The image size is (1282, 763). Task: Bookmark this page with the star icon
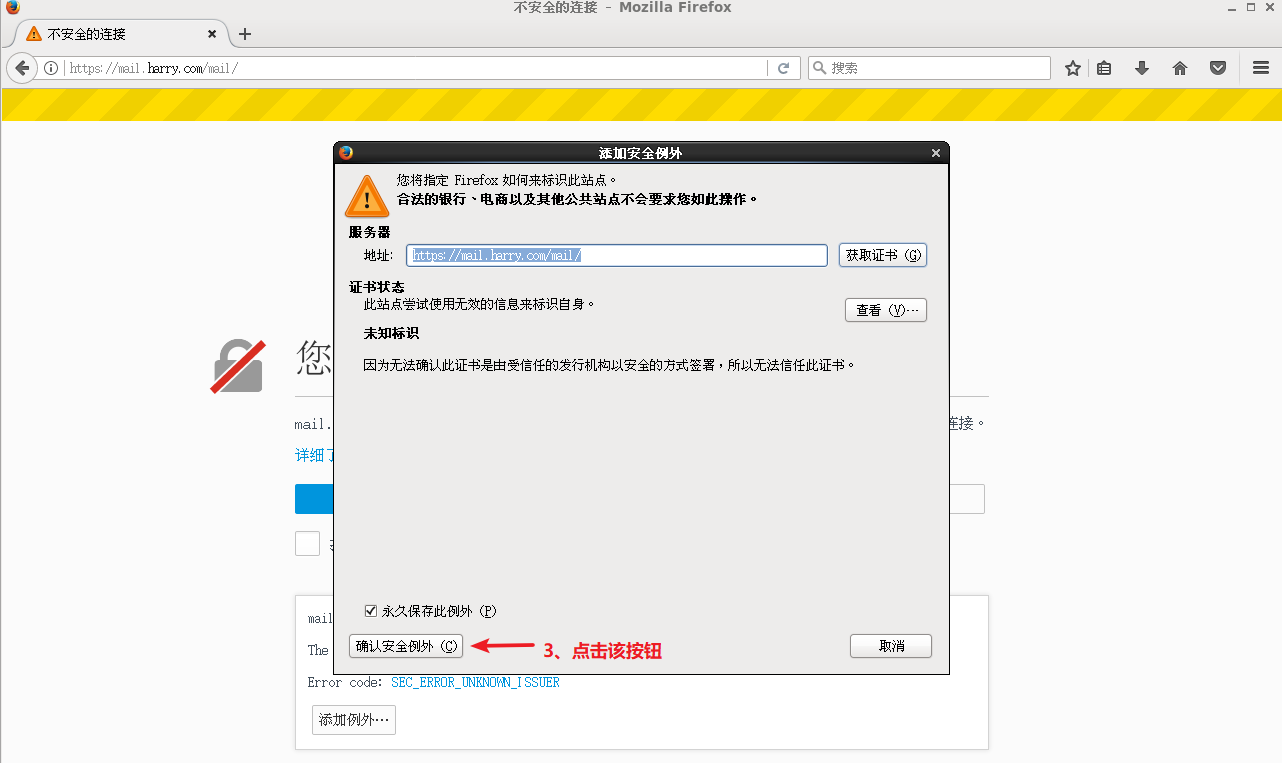pos(1073,68)
